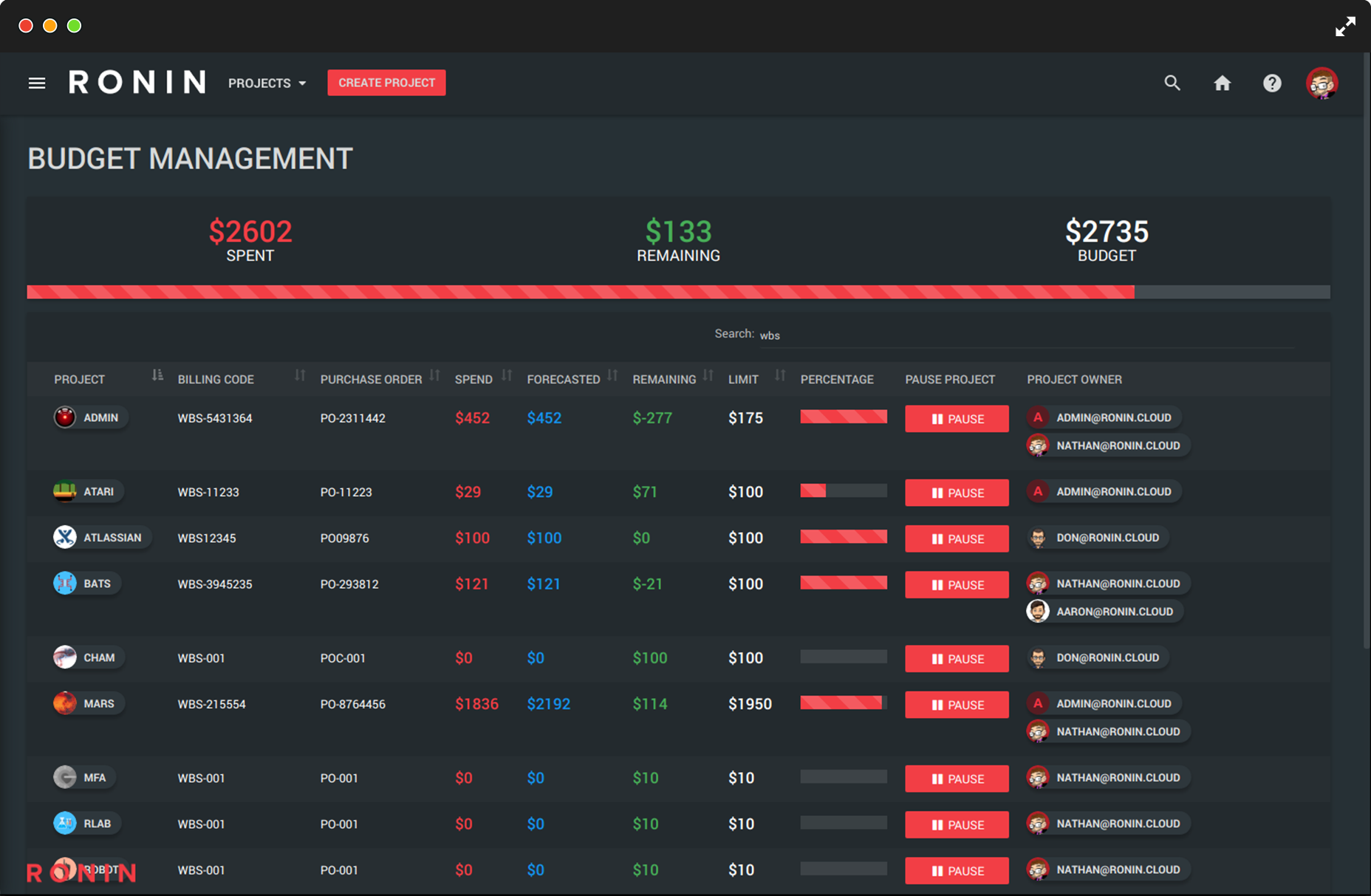Open the user profile avatar
The width and height of the screenshot is (1371, 896).
pyautogui.click(x=1322, y=83)
